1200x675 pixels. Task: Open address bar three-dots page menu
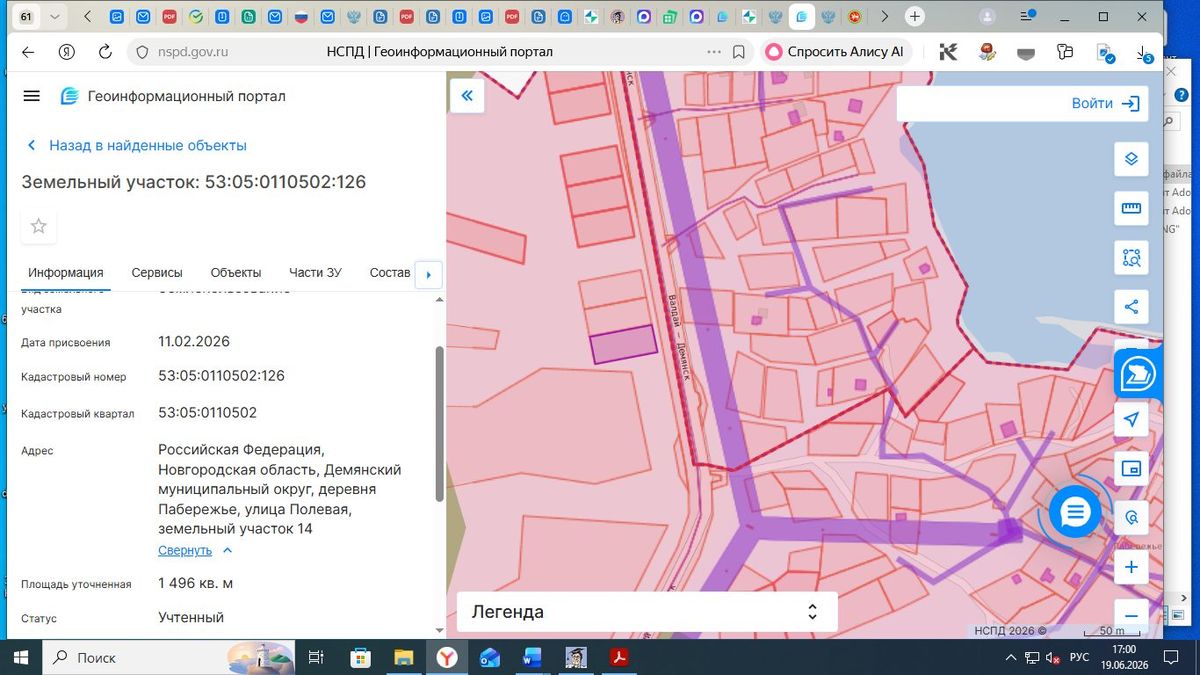(x=713, y=52)
